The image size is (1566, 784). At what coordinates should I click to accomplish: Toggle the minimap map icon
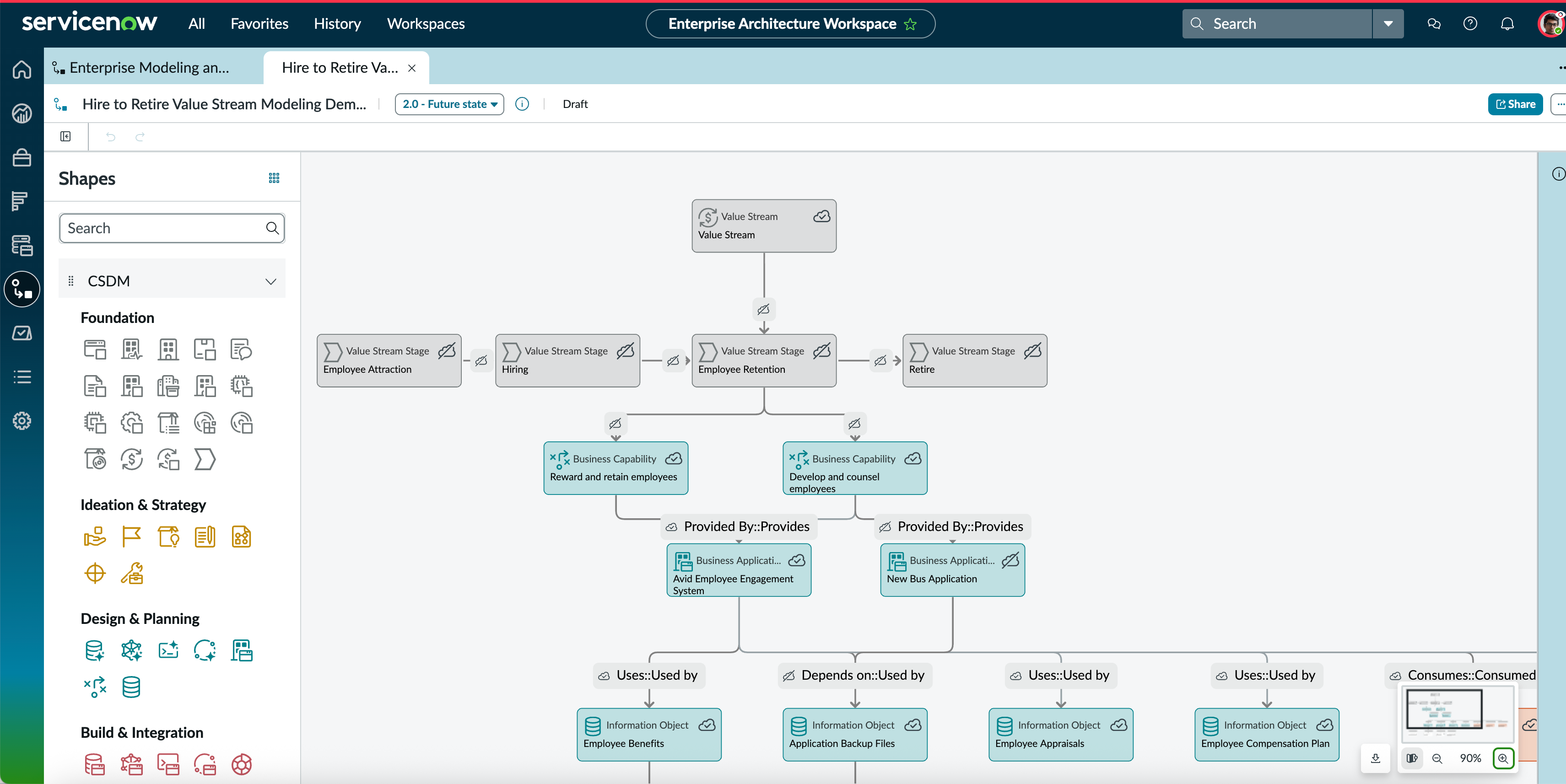click(x=1412, y=758)
